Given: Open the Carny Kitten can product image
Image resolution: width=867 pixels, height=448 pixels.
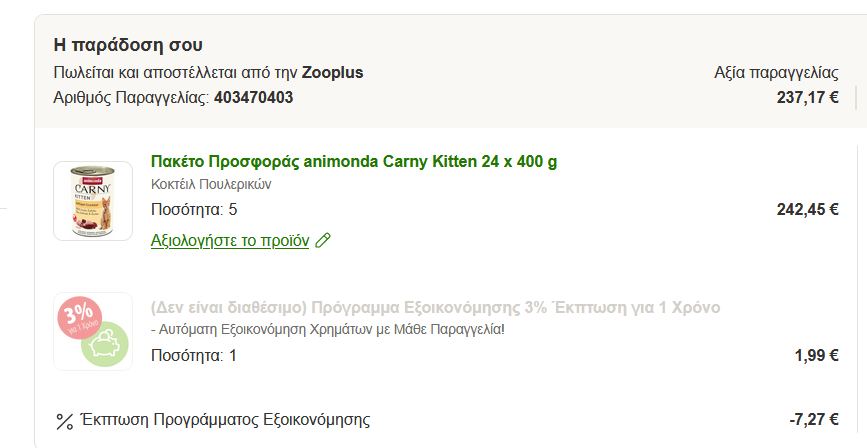Looking at the screenshot, I should [x=93, y=201].
